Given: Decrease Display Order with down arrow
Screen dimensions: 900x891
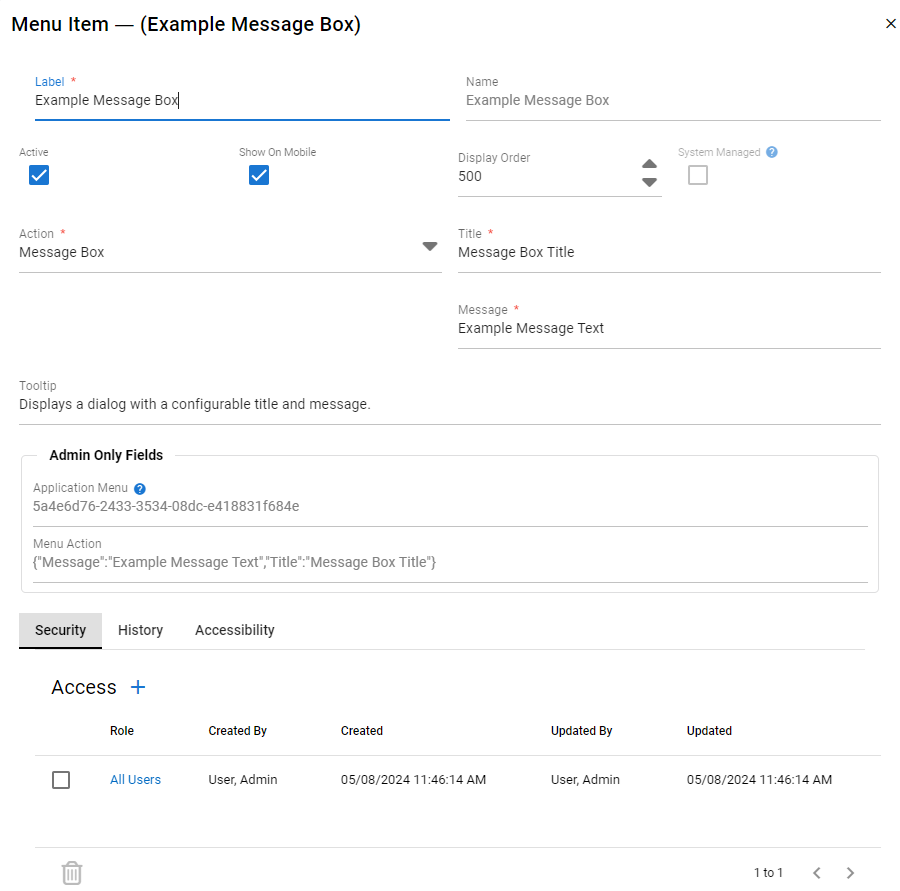Looking at the screenshot, I should click(649, 182).
